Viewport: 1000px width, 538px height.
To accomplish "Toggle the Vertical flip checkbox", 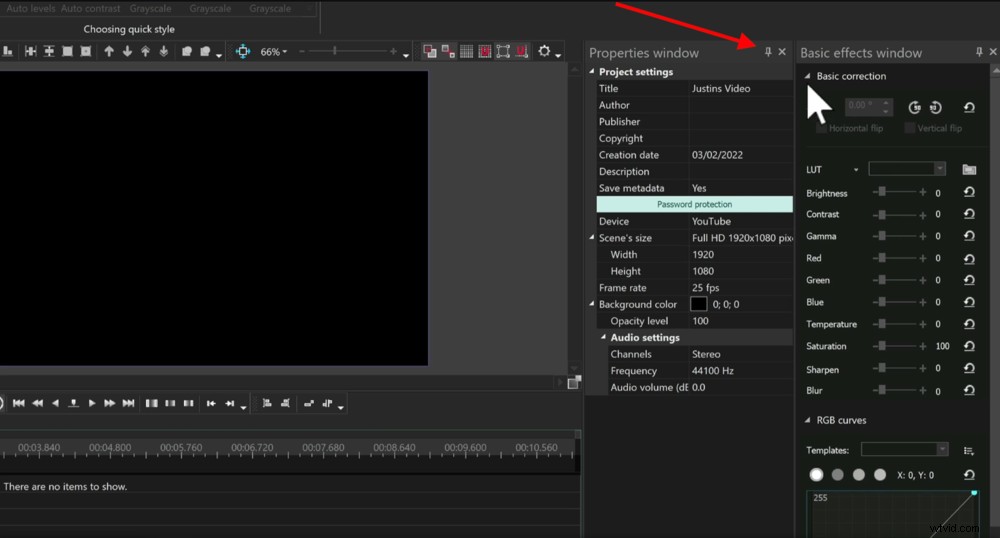I will (x=910, y=128).
